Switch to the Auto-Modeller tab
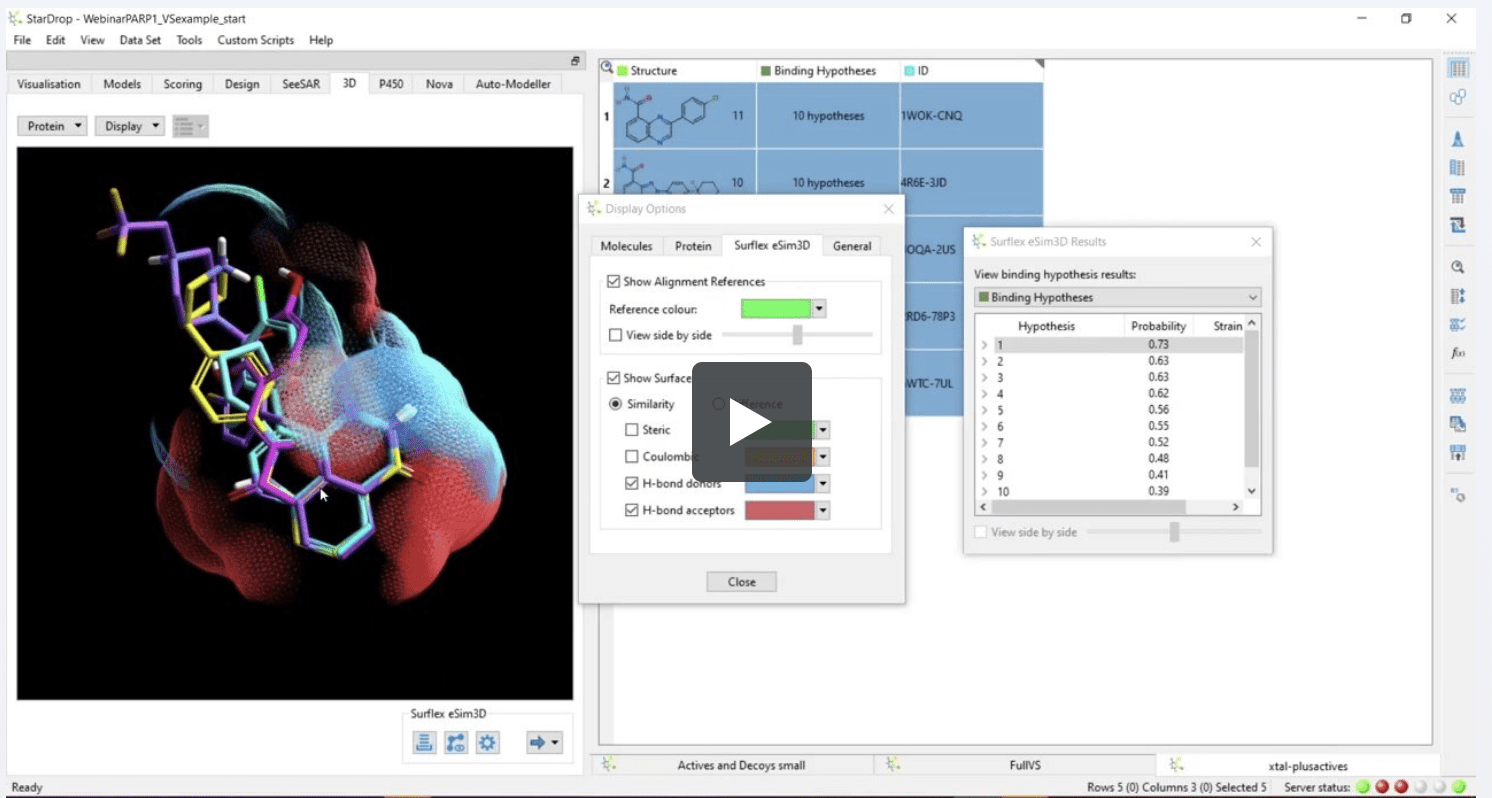The height and width of the screenshot is (798, 1492). (513, 84)
